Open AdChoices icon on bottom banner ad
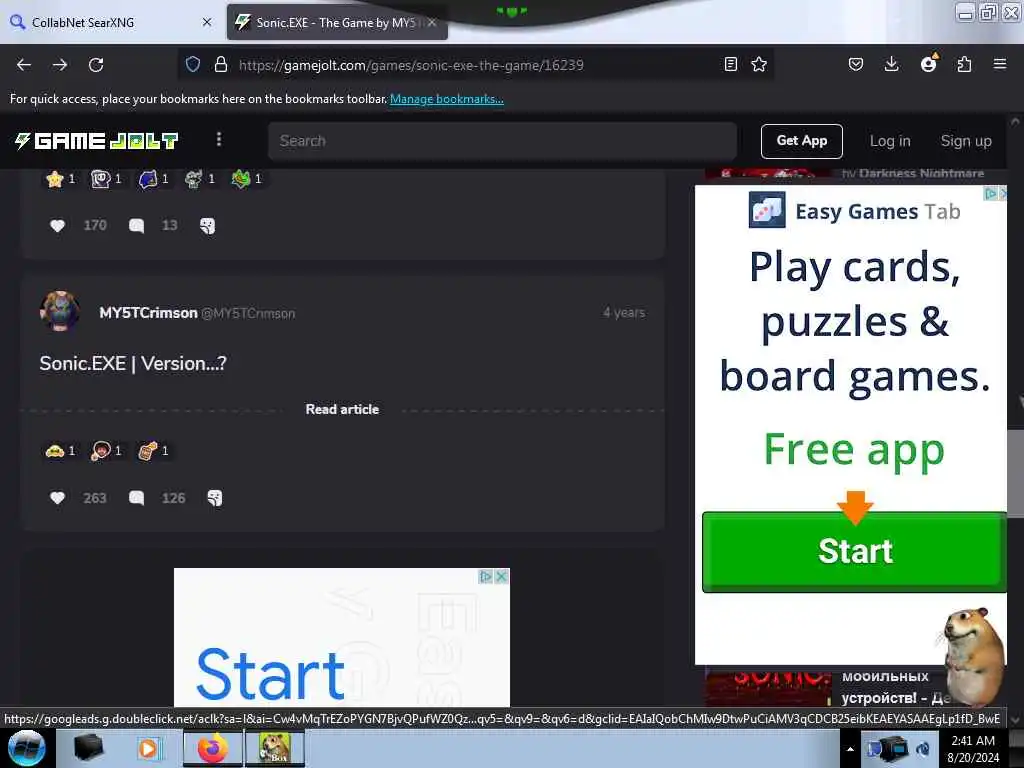This screenshot has height=768, width=1024. pos(485,577)
